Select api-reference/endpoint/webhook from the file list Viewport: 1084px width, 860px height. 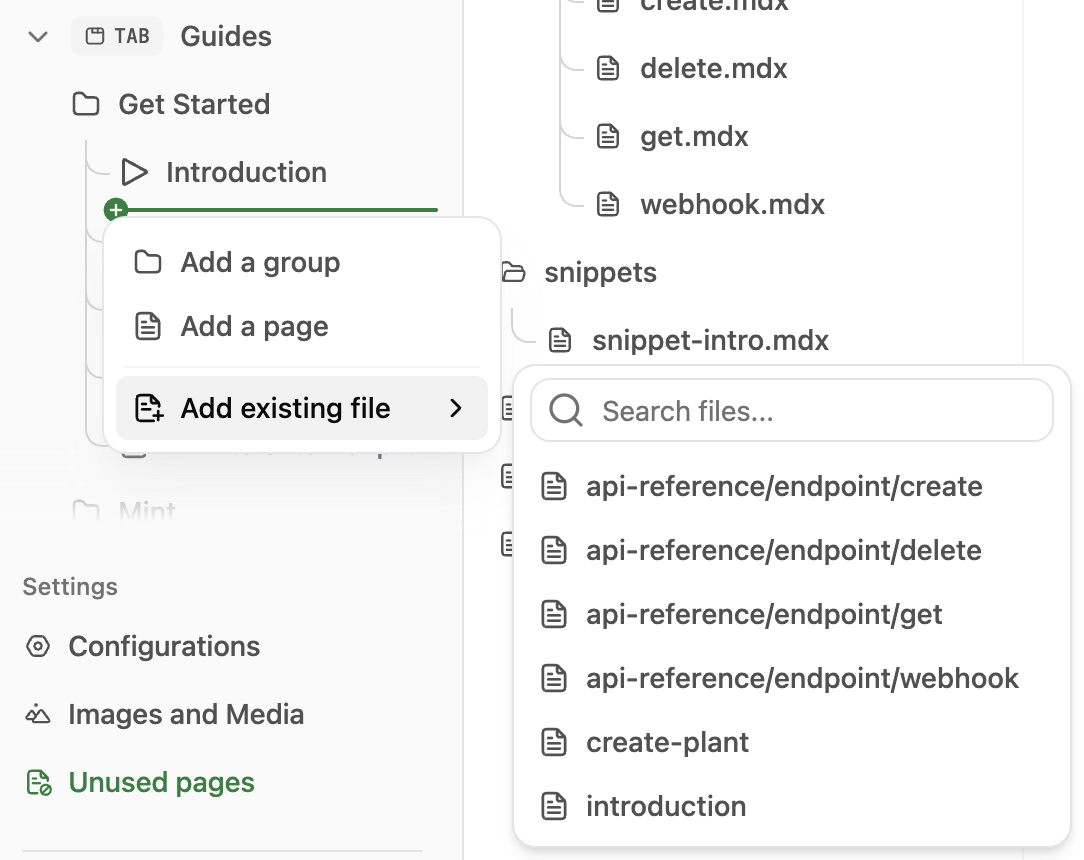[x=802, y=678]
